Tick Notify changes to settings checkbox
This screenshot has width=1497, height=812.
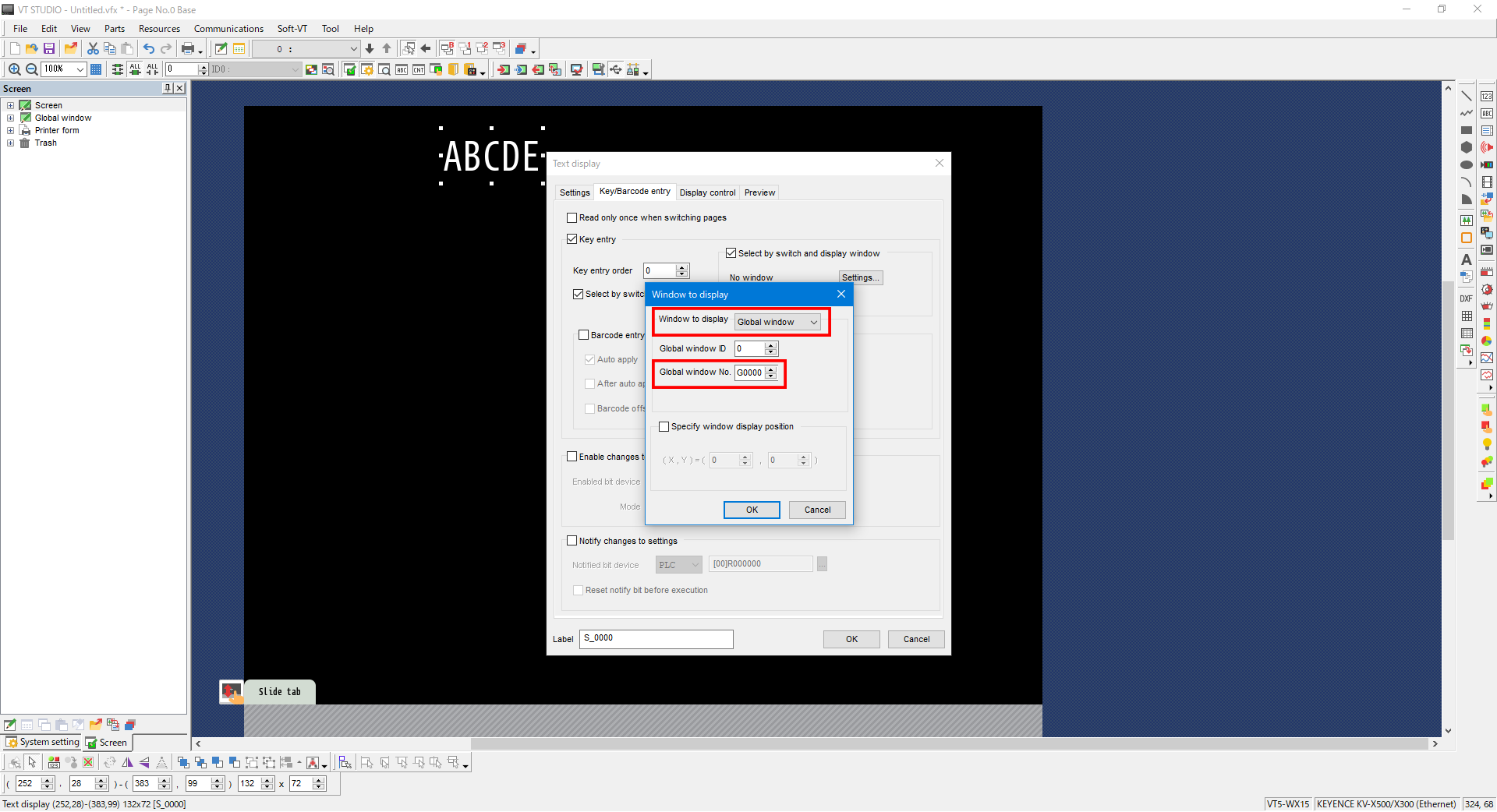[572, 541]
